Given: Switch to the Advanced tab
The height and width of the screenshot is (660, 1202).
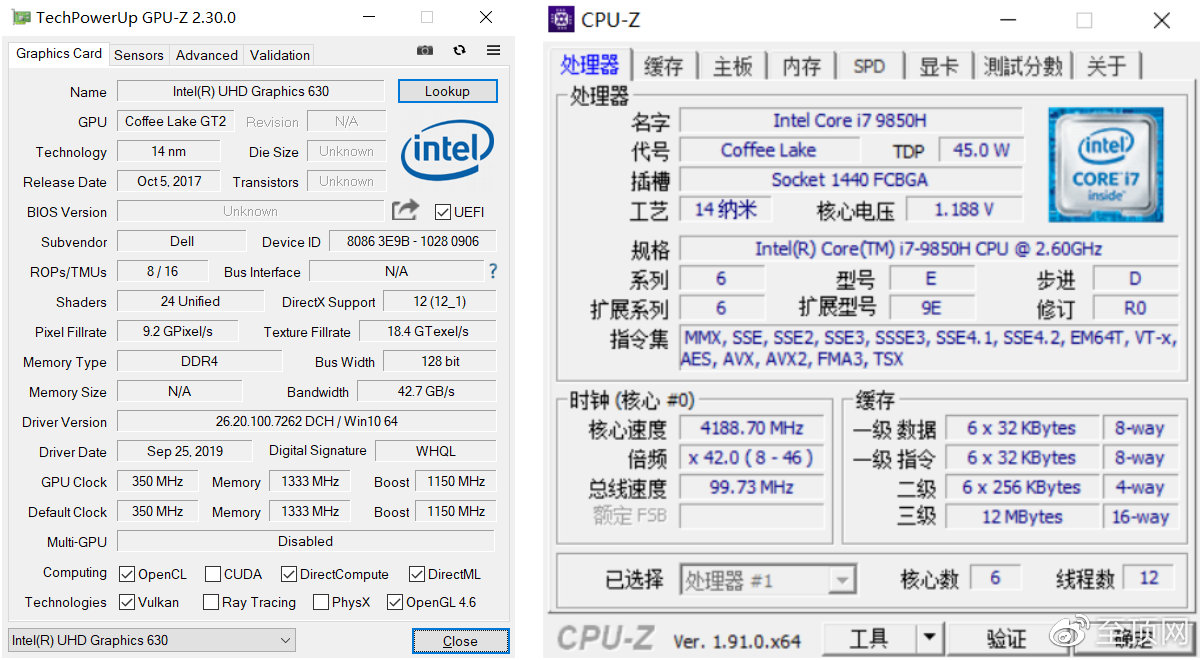Looking at the screenshot, I should pyautogui.click(x=207, y=55).
